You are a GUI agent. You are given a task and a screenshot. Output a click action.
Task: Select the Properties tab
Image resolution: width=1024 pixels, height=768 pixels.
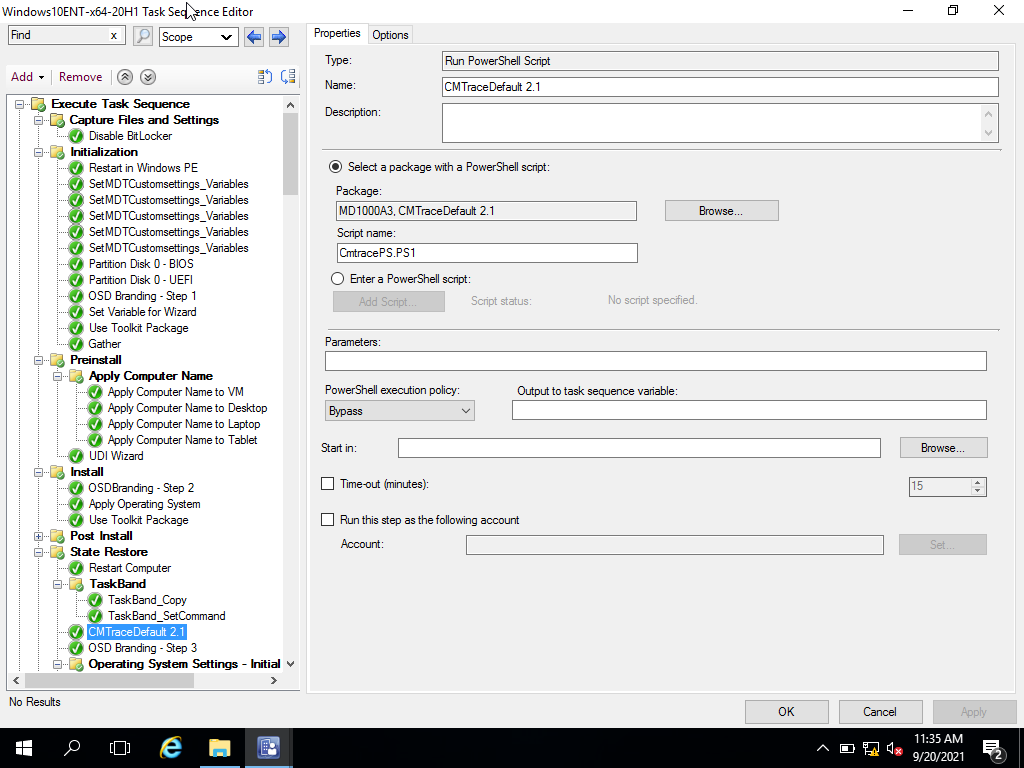click(337, 33)
